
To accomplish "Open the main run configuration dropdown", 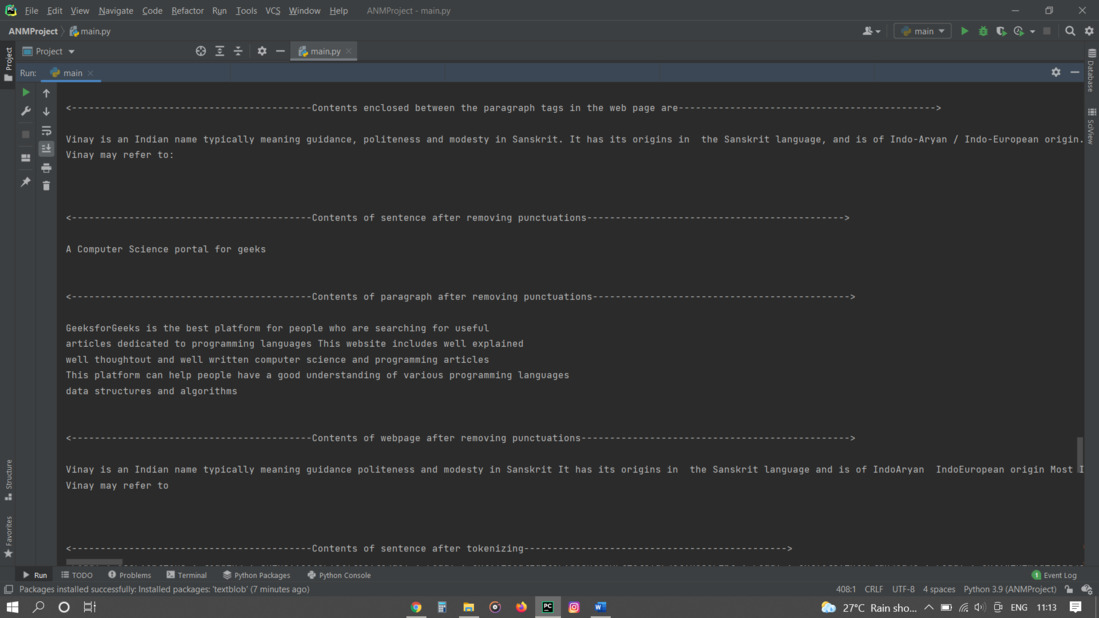I will coord(922,31).
